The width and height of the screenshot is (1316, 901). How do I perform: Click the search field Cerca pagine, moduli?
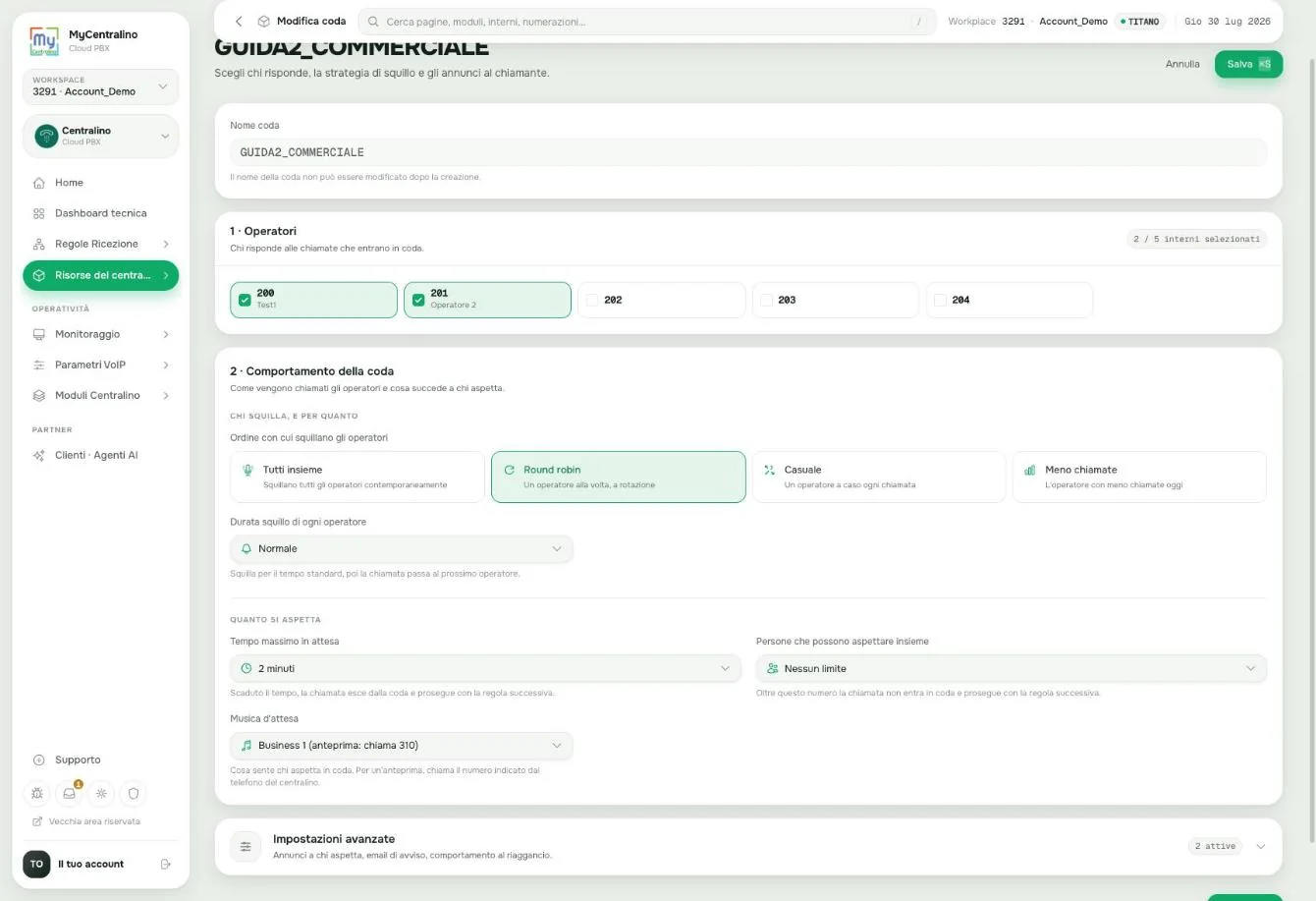coord(646,22)
